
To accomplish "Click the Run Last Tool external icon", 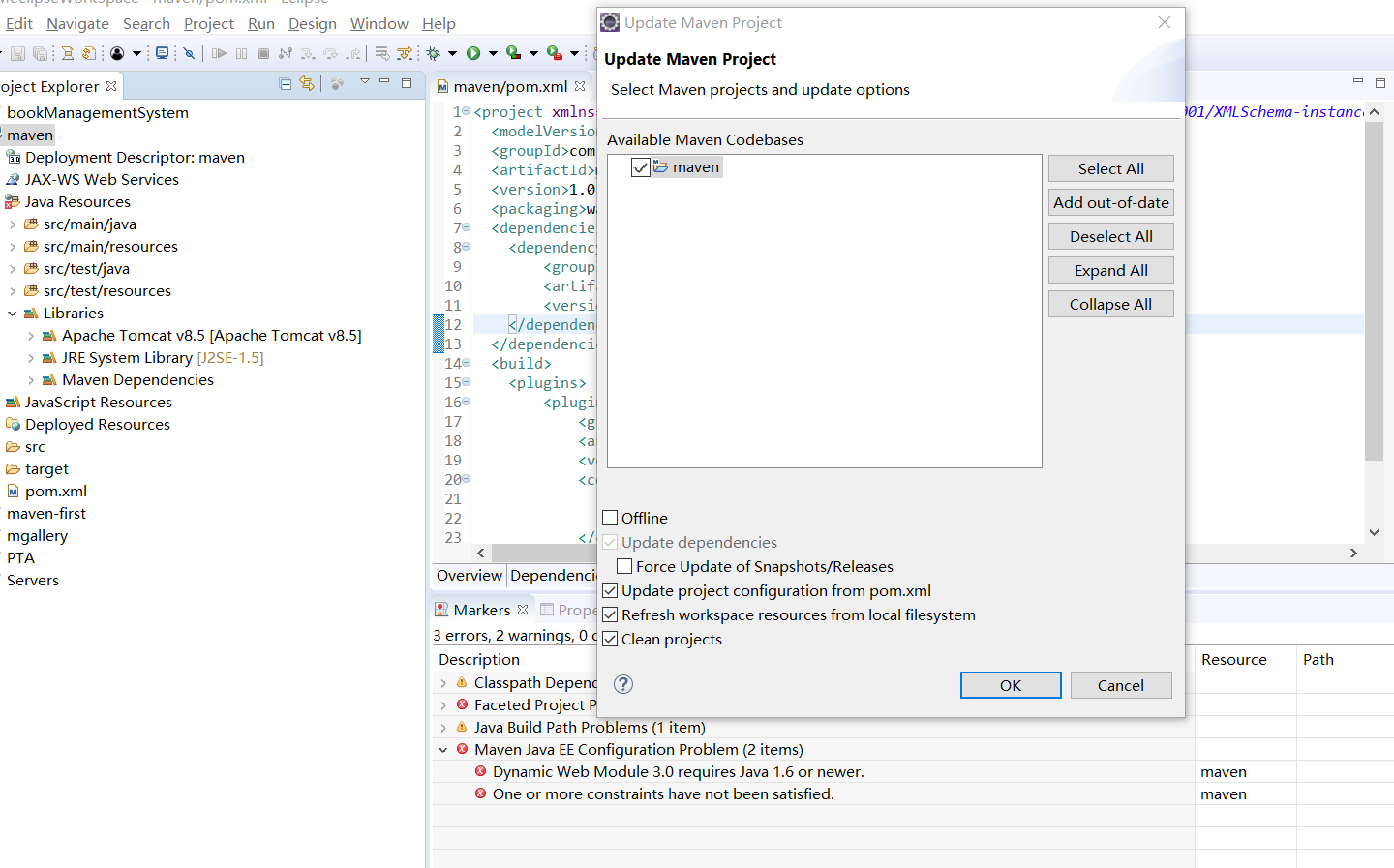I will [x=554, y=54].
